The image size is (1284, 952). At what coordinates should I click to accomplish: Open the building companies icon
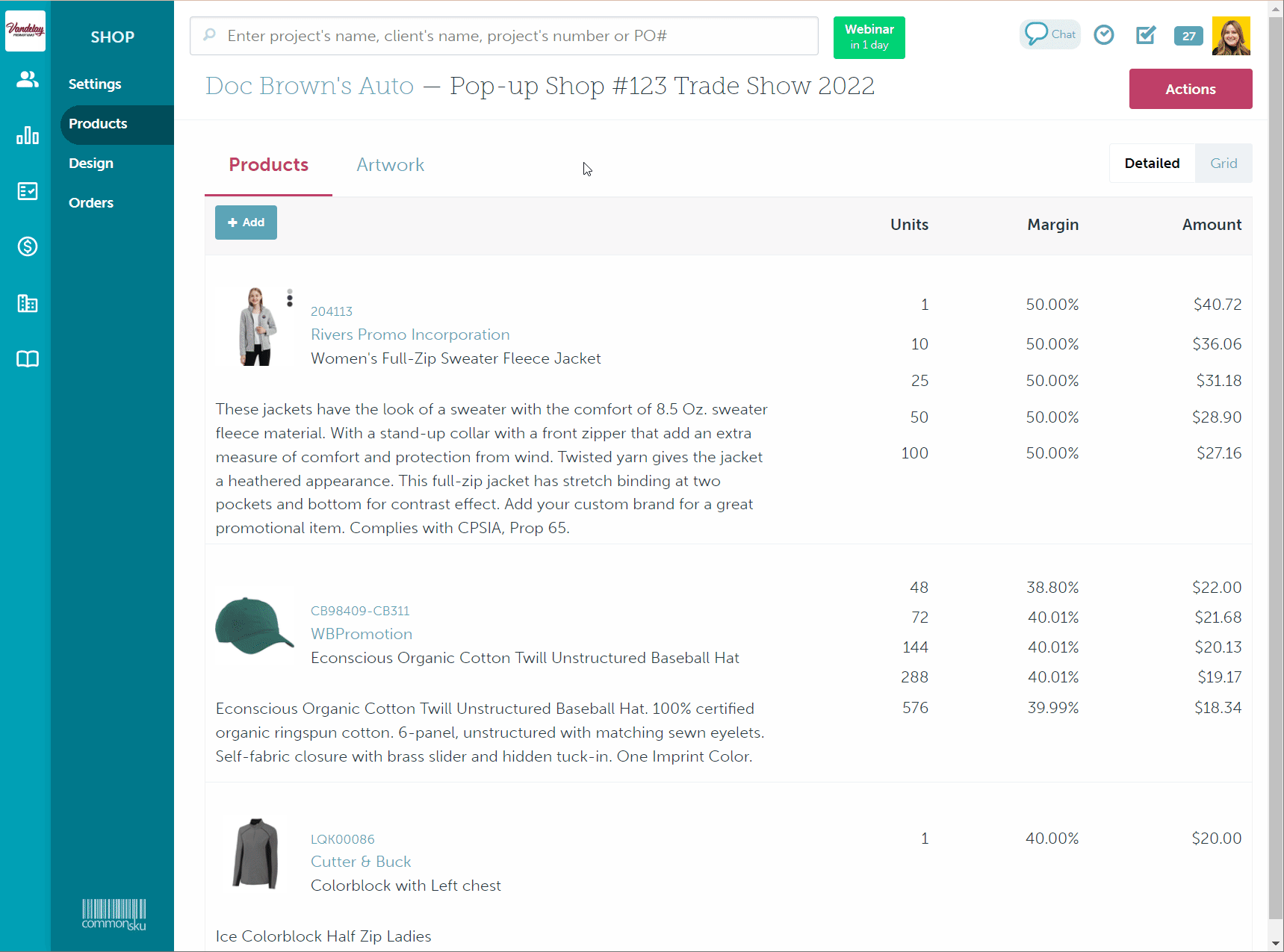pos(28,303)
